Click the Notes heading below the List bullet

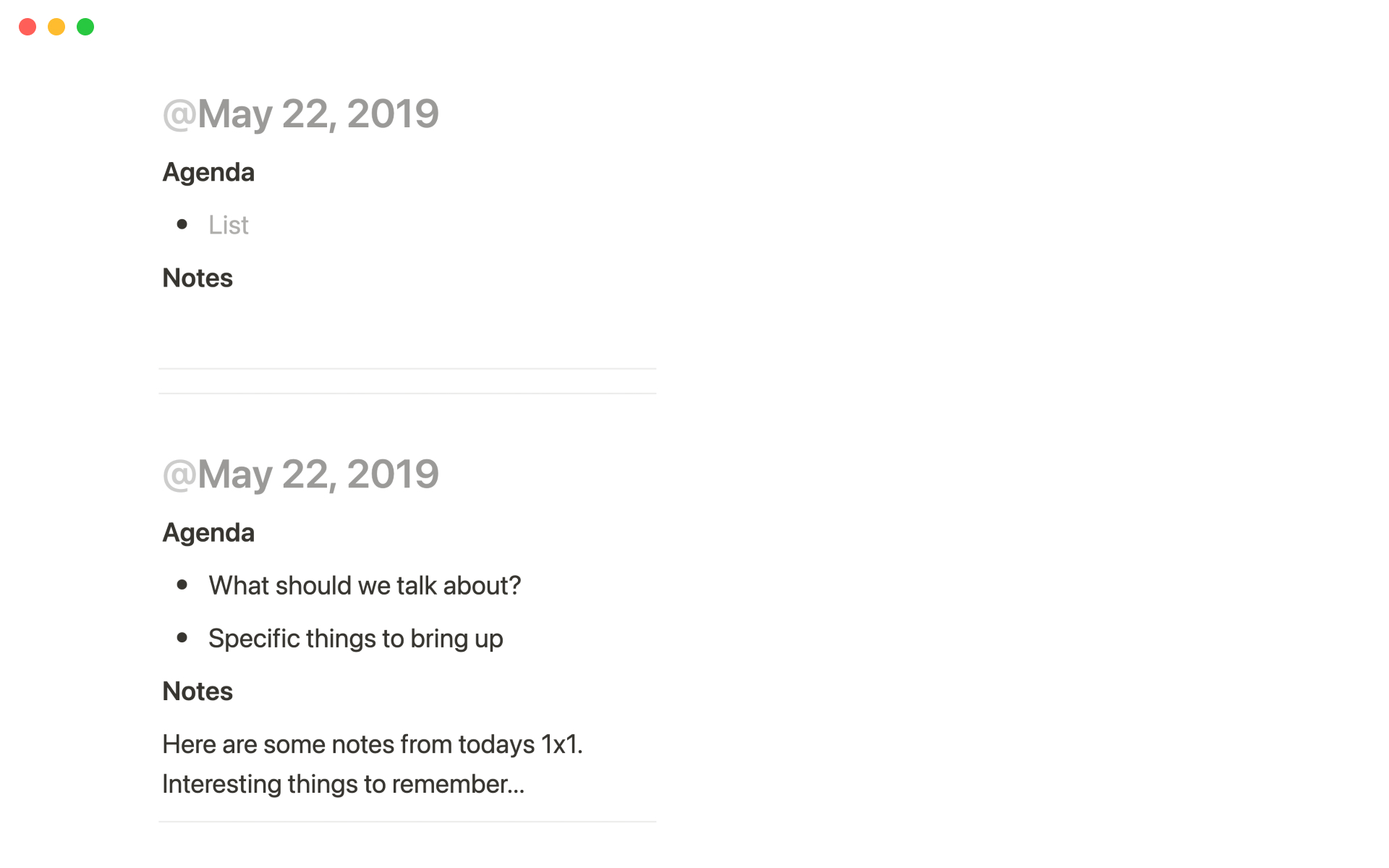(197, 278)
